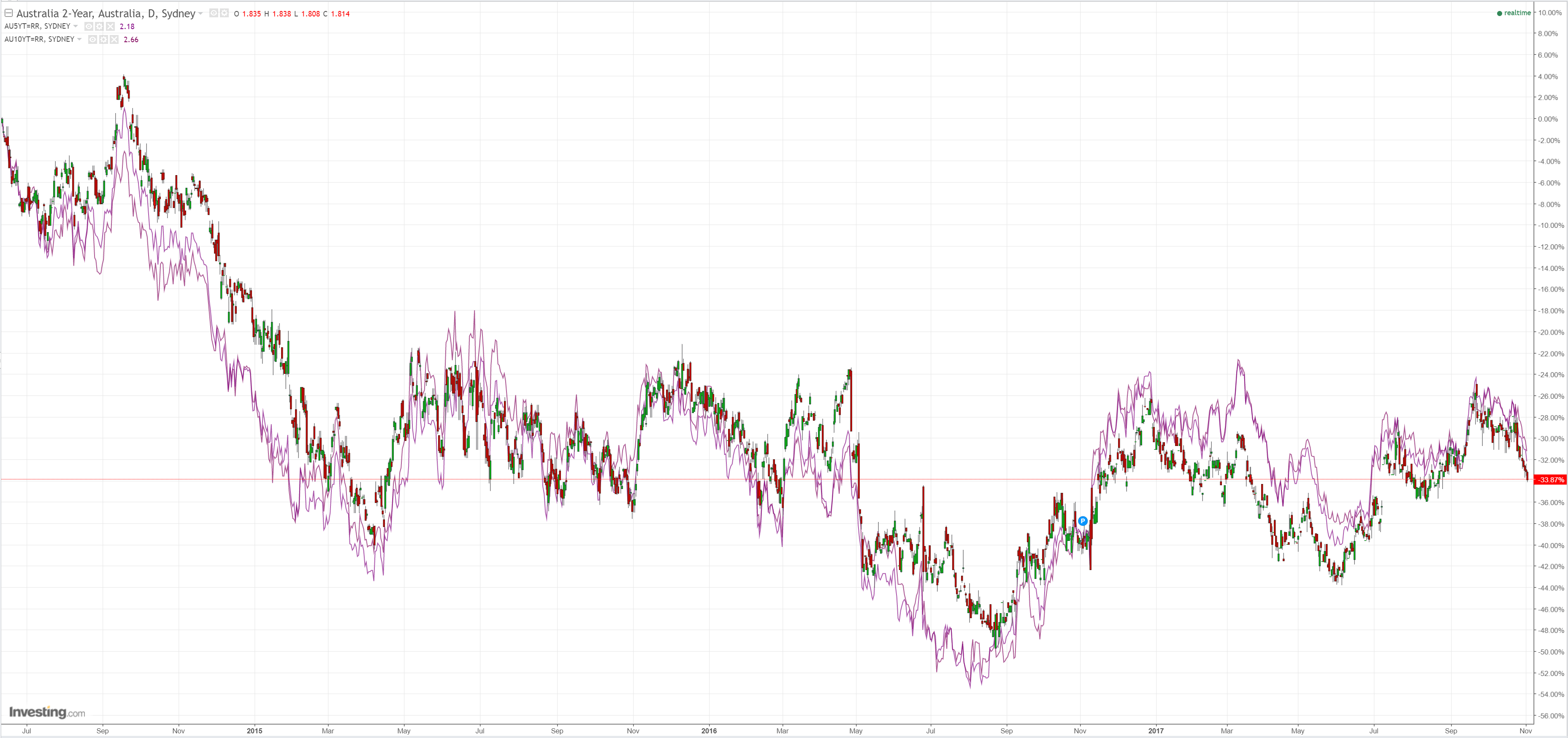
Task: Collapse the legend using the minus box
Action: (x=8, y=13)
